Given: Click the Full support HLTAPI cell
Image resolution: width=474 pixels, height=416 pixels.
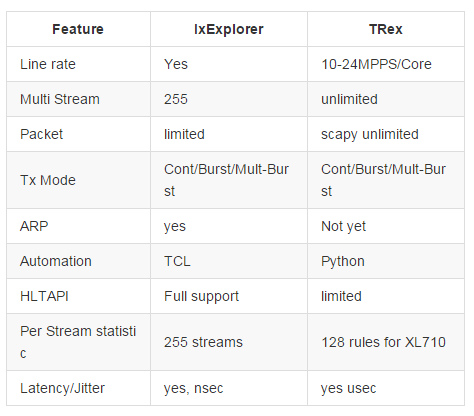Looking at the screenshot, I should [201, 296].
